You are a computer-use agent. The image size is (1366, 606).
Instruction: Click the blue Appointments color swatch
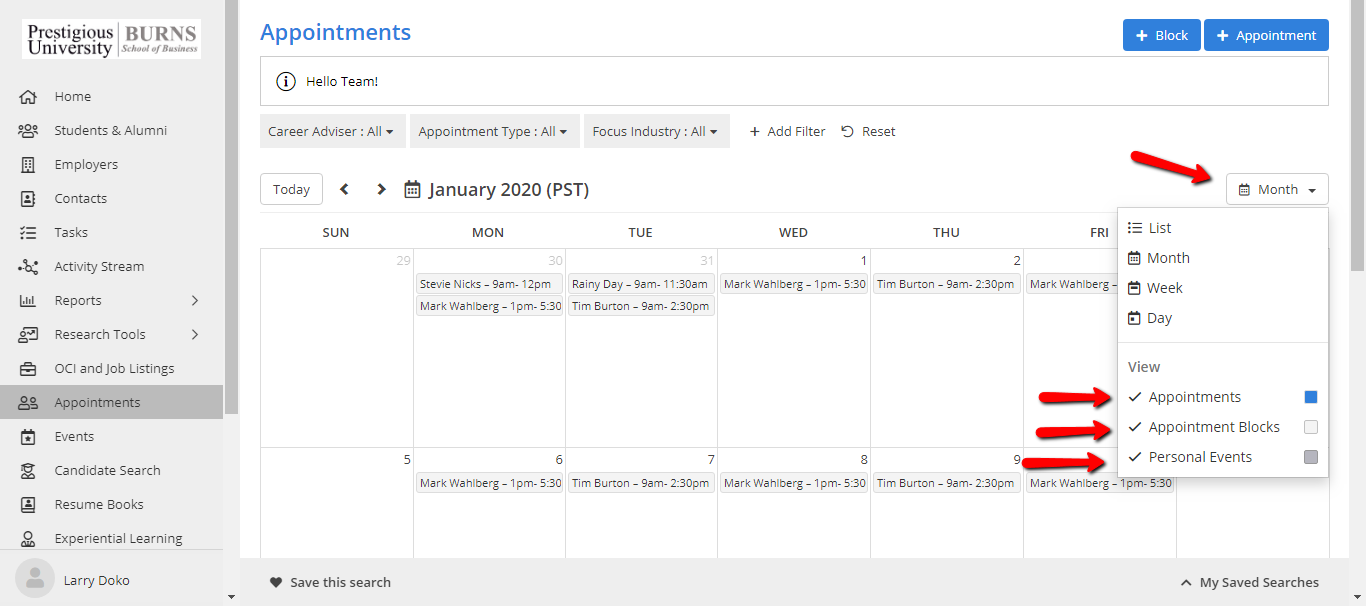point(1311,397)
